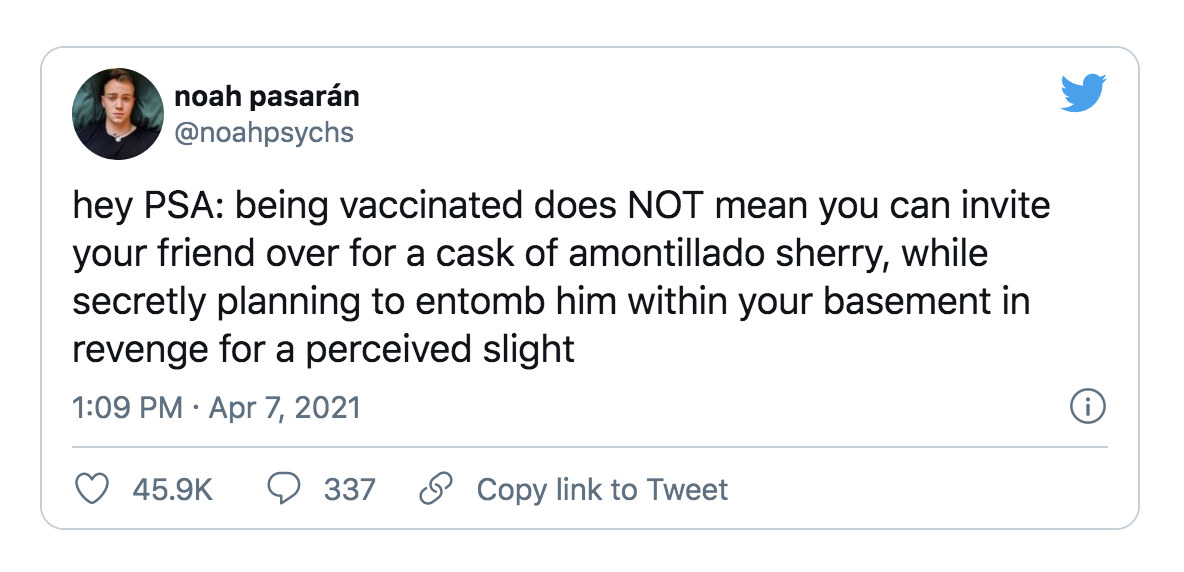Click the Twitter bird logo
This screenshot has height=572, width=1184.
pyautogui.click(x=1085, y=95)
